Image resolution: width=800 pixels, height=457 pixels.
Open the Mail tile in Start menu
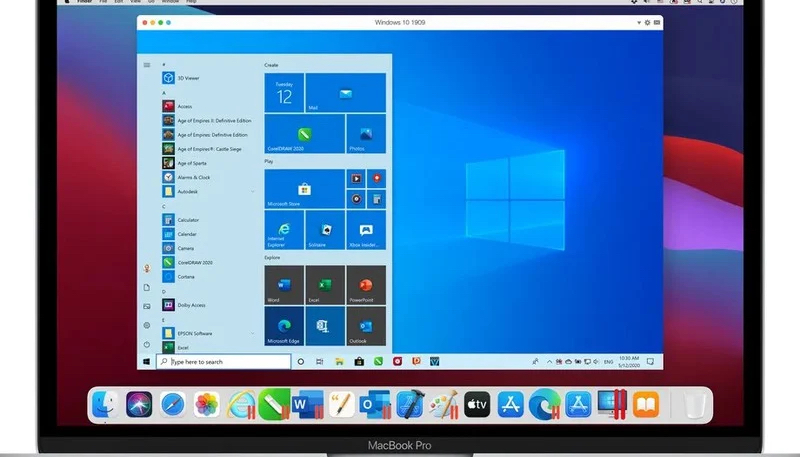point(345,93)
